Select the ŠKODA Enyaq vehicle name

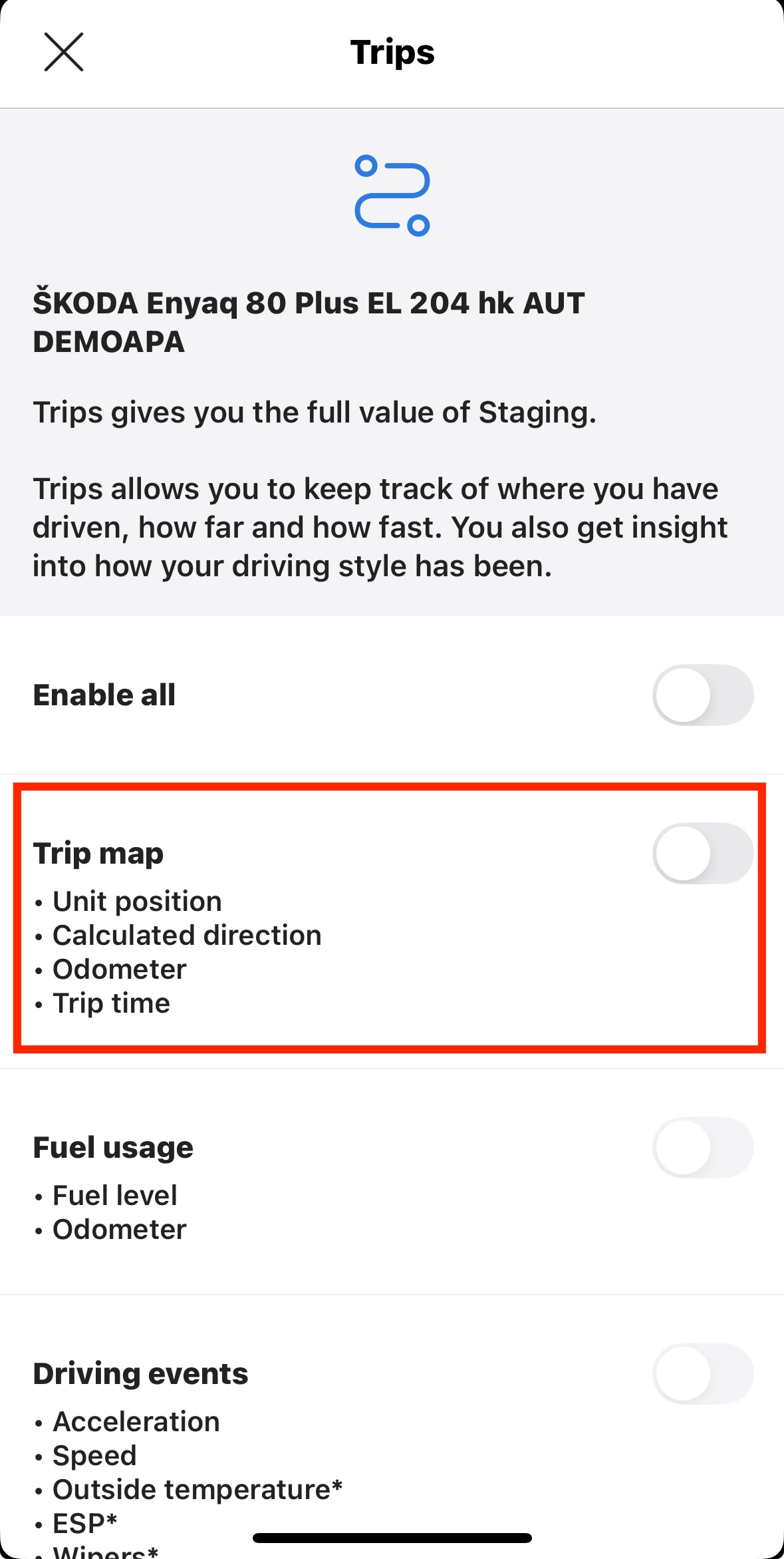(x=309, y=322)
